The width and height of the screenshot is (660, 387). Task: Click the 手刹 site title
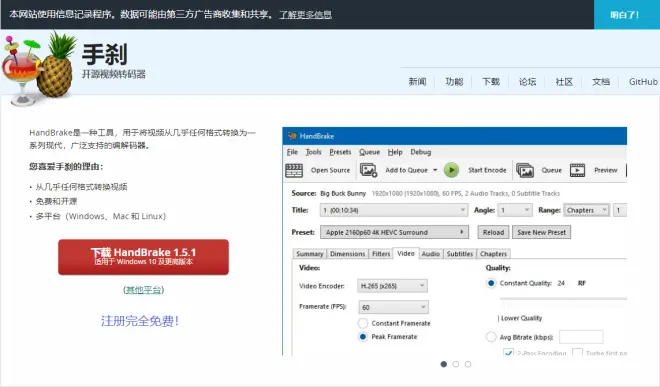[104, 54]
